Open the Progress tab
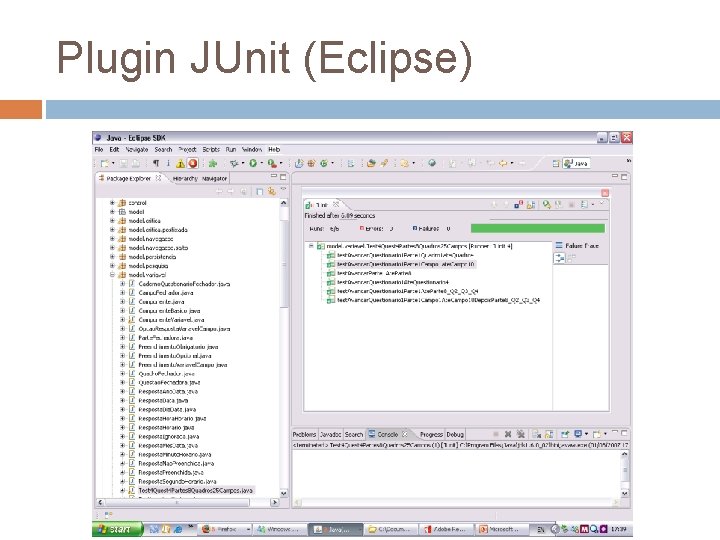The height and width of the screenshot is (540, 720). 431,434
